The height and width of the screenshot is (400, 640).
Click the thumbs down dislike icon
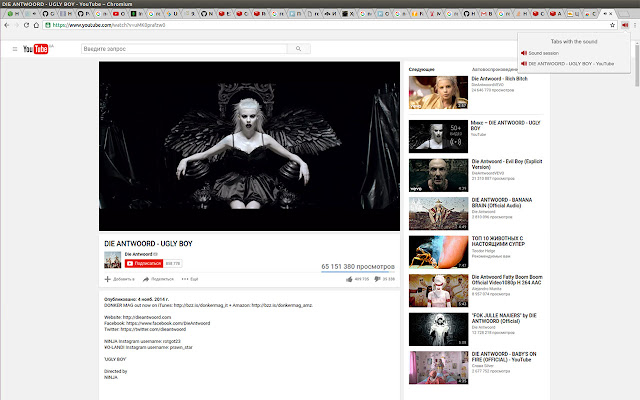click(377, 279)
